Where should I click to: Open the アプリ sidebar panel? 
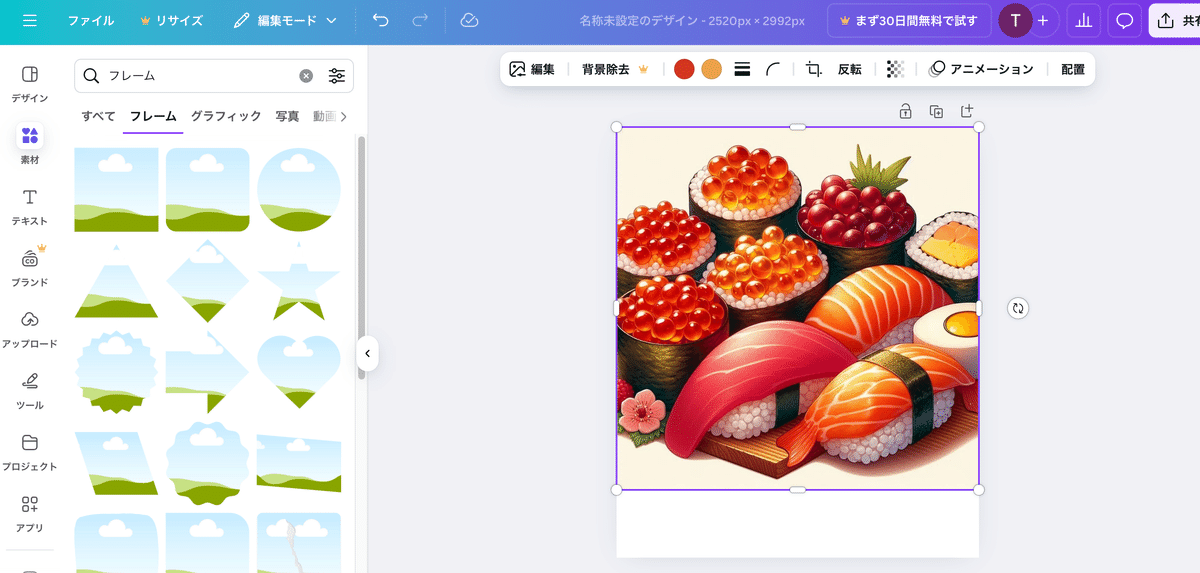click(30, 513)
